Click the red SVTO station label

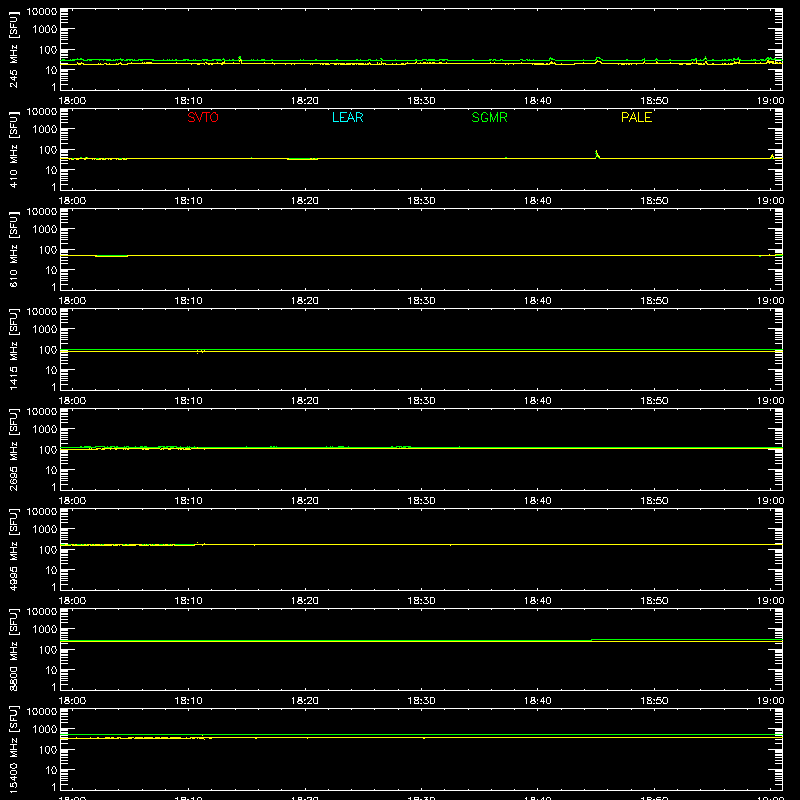tap(203, 117)
